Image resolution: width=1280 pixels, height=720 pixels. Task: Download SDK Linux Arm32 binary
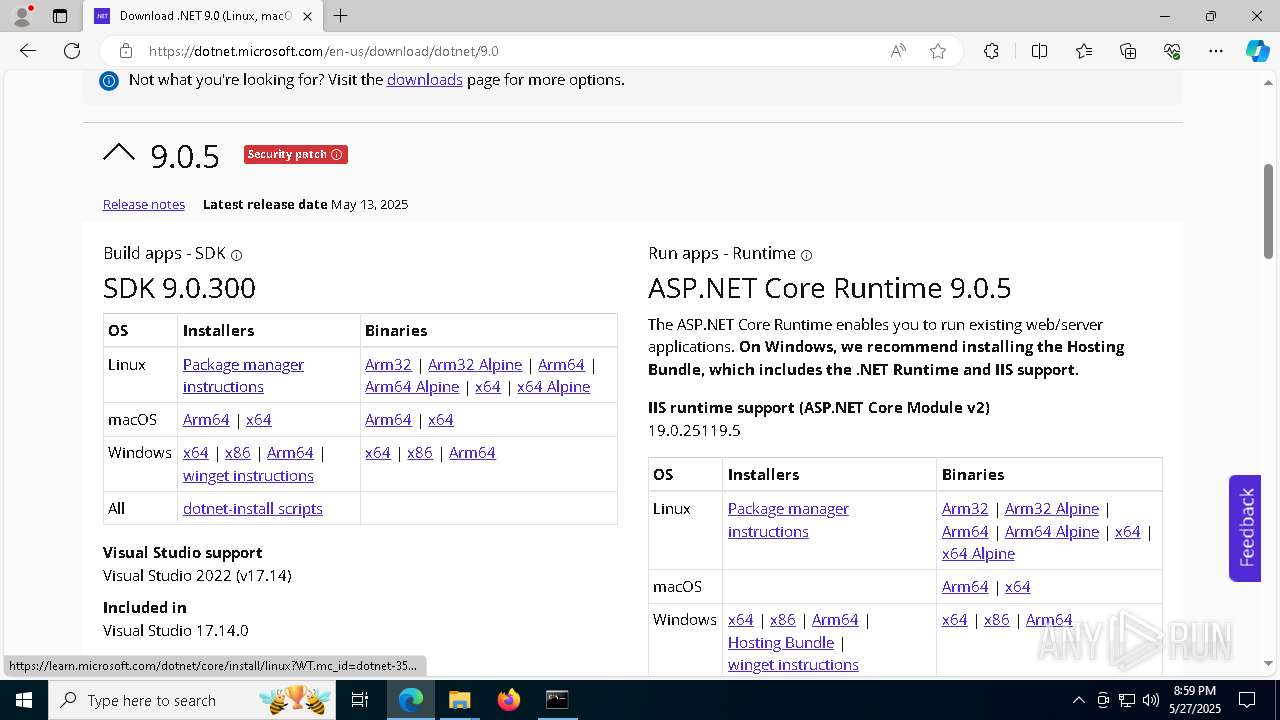pos(388,365)
